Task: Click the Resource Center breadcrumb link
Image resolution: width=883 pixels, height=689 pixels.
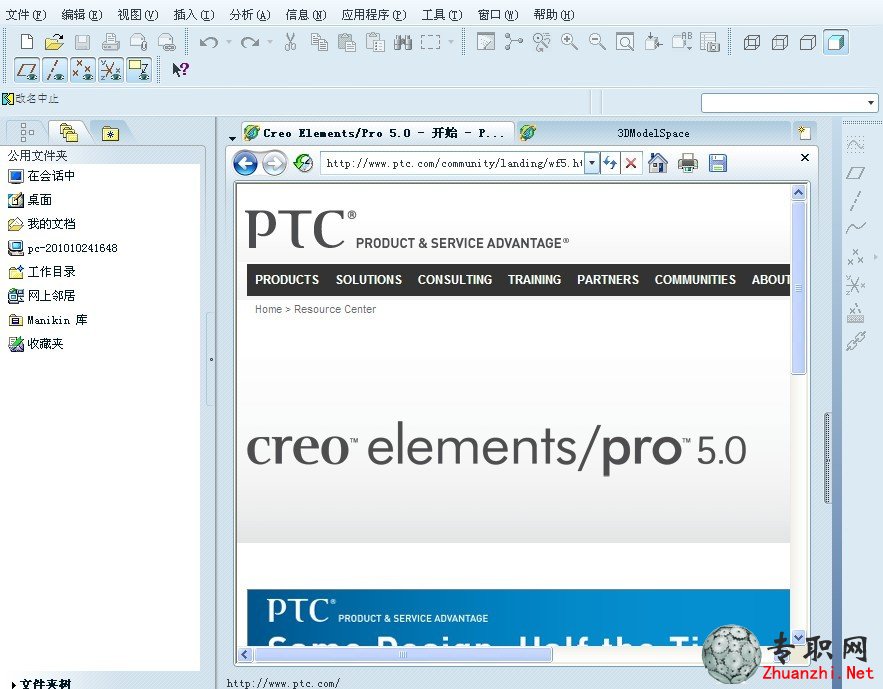Action: coord(335,309)
